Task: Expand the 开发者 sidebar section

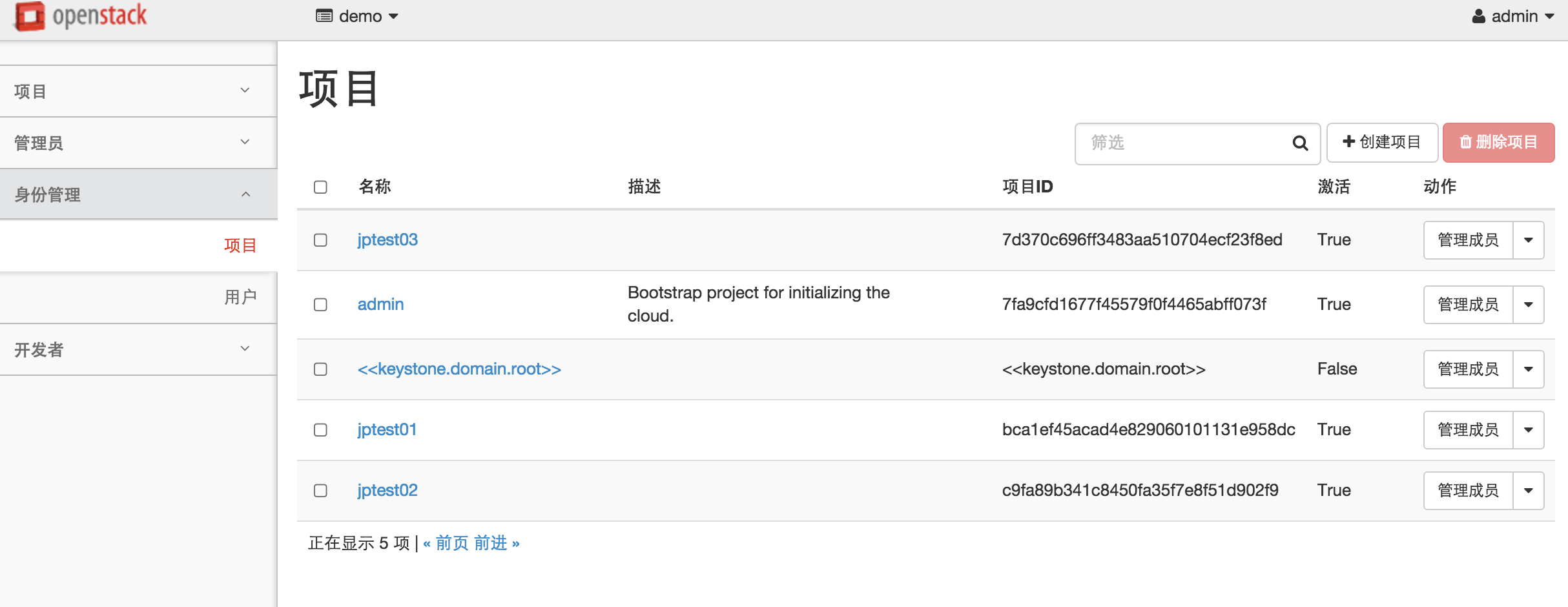Action: [138, 349]
